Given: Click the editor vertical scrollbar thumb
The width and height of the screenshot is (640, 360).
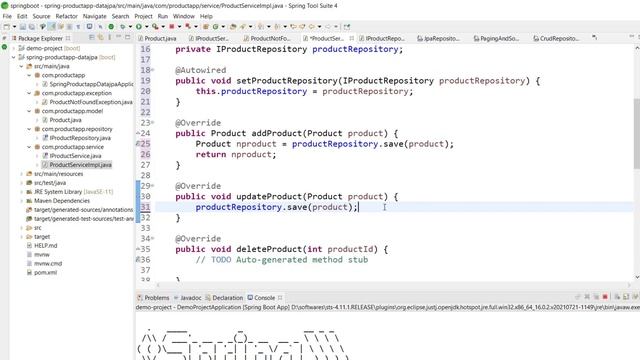Looking at the screenshot, I should [x=636, y=133].
